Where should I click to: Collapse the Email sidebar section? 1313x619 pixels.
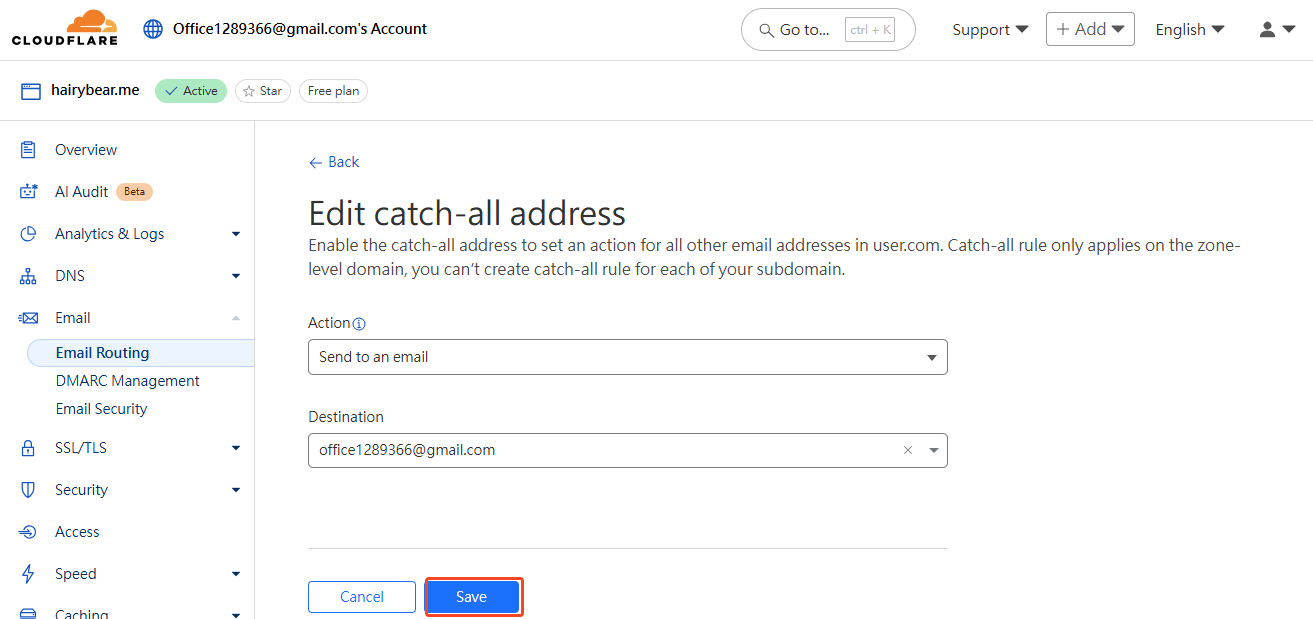[236, 318]
